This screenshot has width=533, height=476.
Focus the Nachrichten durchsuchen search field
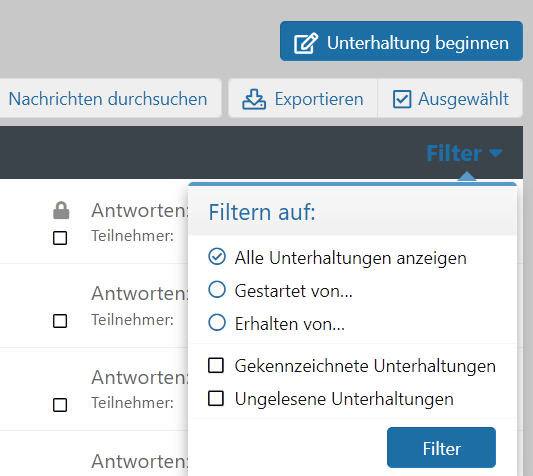click(x=109, y=98)
